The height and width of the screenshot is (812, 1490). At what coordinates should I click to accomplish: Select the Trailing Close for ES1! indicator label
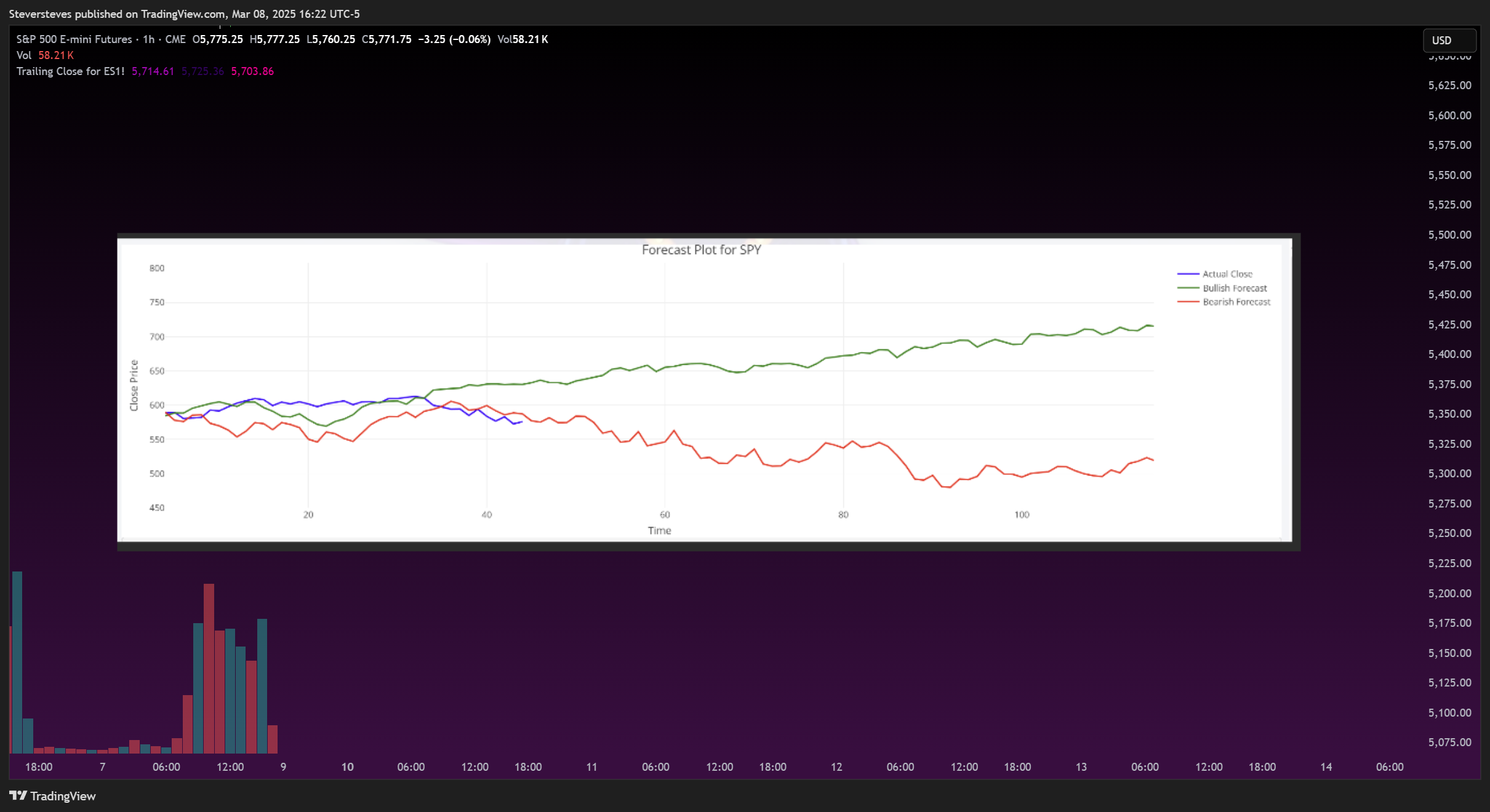pyautogui.click(x=70, y=71)
